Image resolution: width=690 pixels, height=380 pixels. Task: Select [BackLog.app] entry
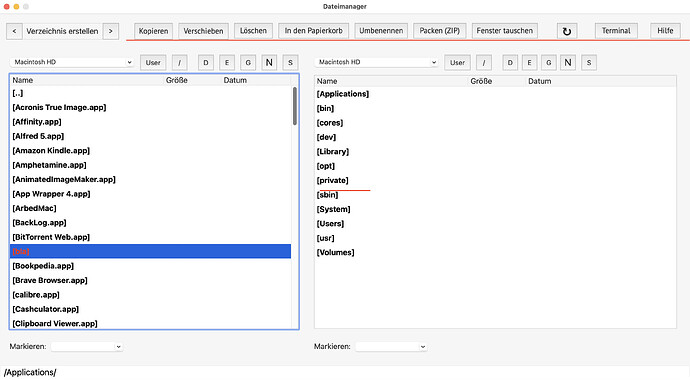click(150, 223)
